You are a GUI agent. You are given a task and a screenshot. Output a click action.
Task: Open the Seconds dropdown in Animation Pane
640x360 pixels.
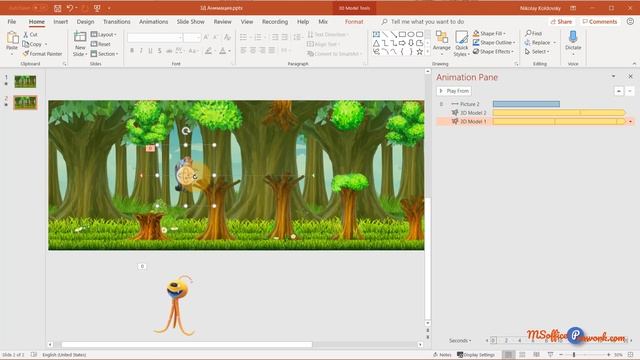[x=460, y=340]
